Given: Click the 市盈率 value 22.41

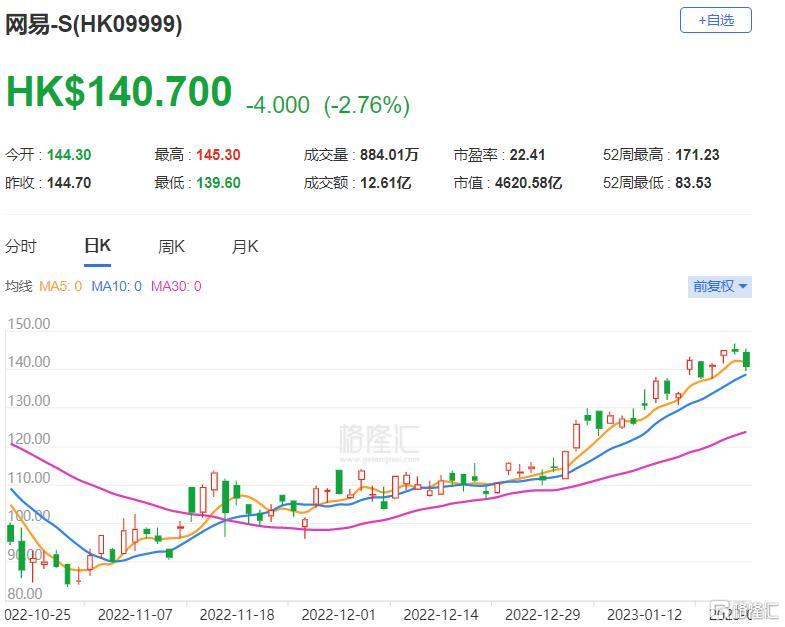Looking at the screenshot, I should click(x=527, y=155).
